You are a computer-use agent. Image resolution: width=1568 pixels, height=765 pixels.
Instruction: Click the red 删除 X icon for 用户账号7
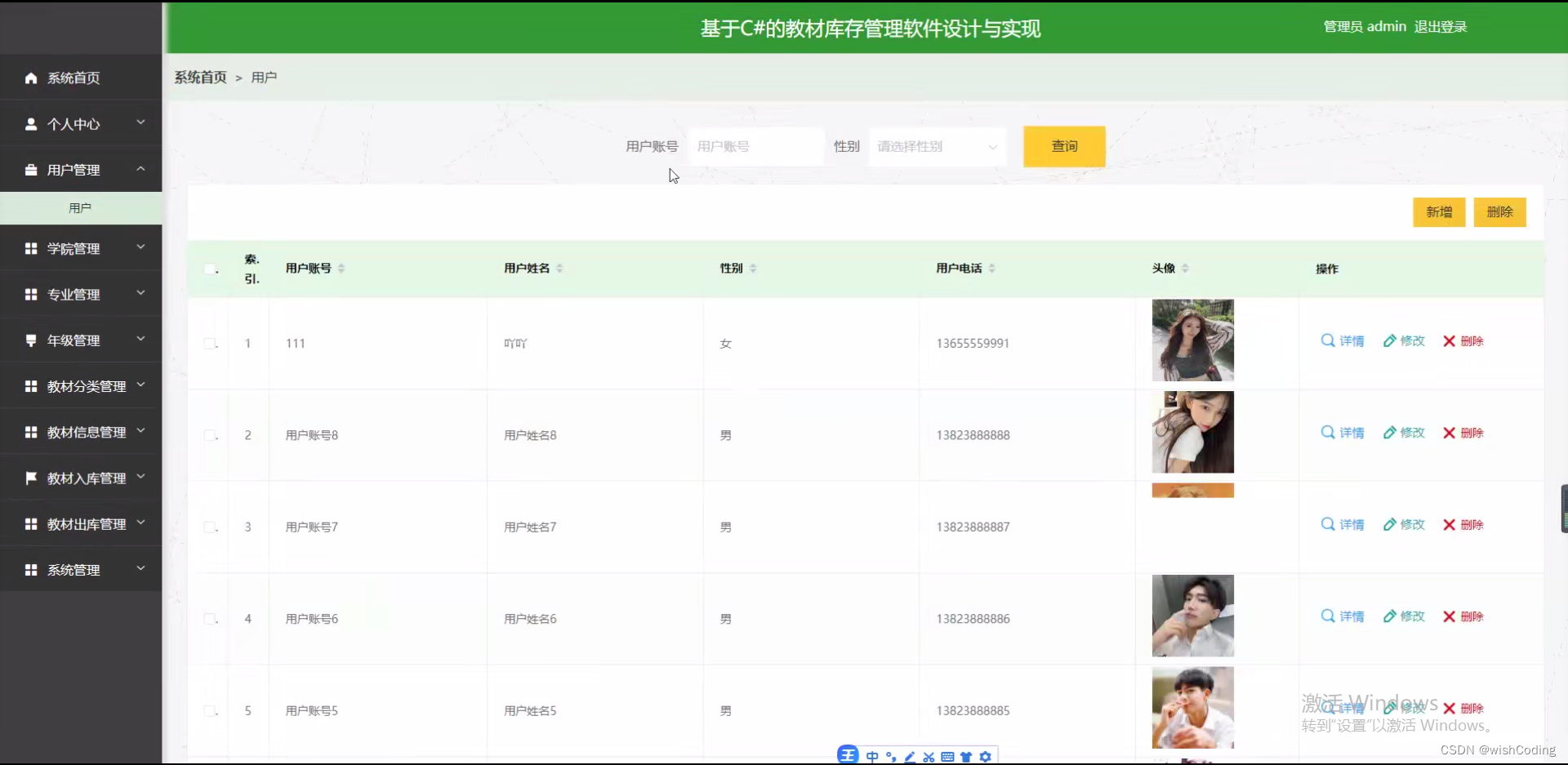(1450, 525)
